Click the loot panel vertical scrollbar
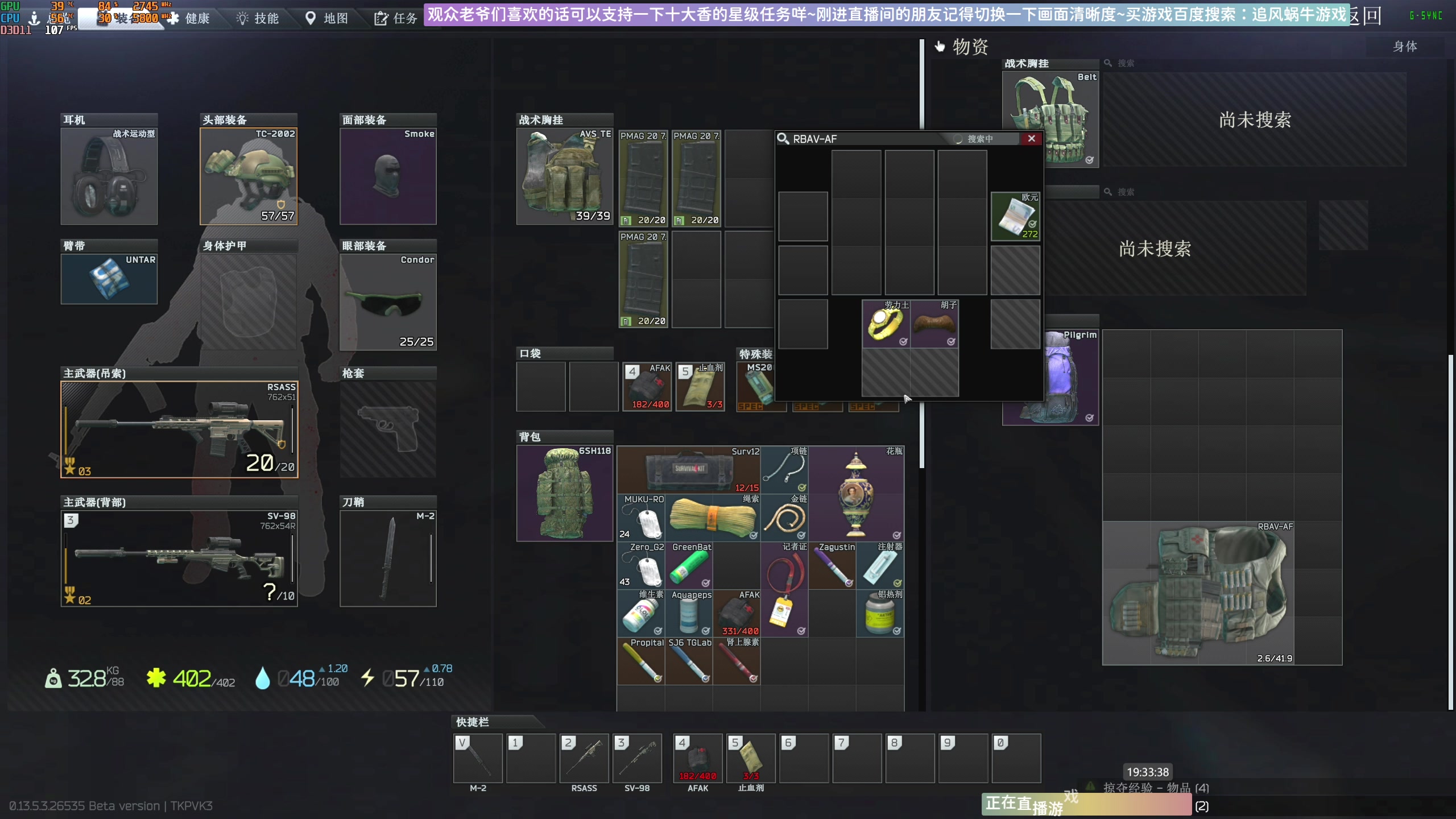This screenshot has width=1456, height=819. click(1450, 532)
